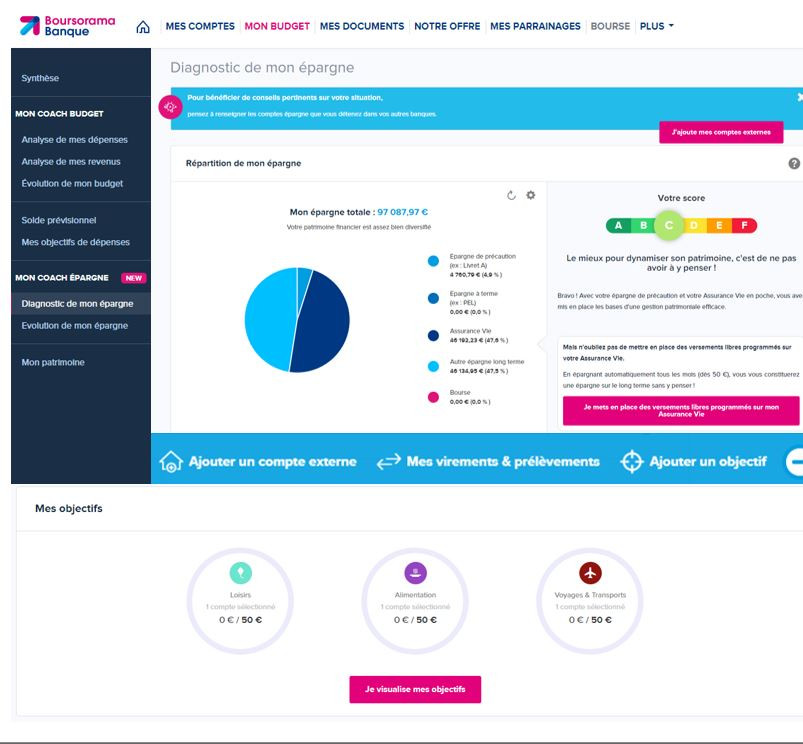The height and width of the screenshot is (744, 803).
Task: Click the transfer arrows icon
Action: pos(389,462)
